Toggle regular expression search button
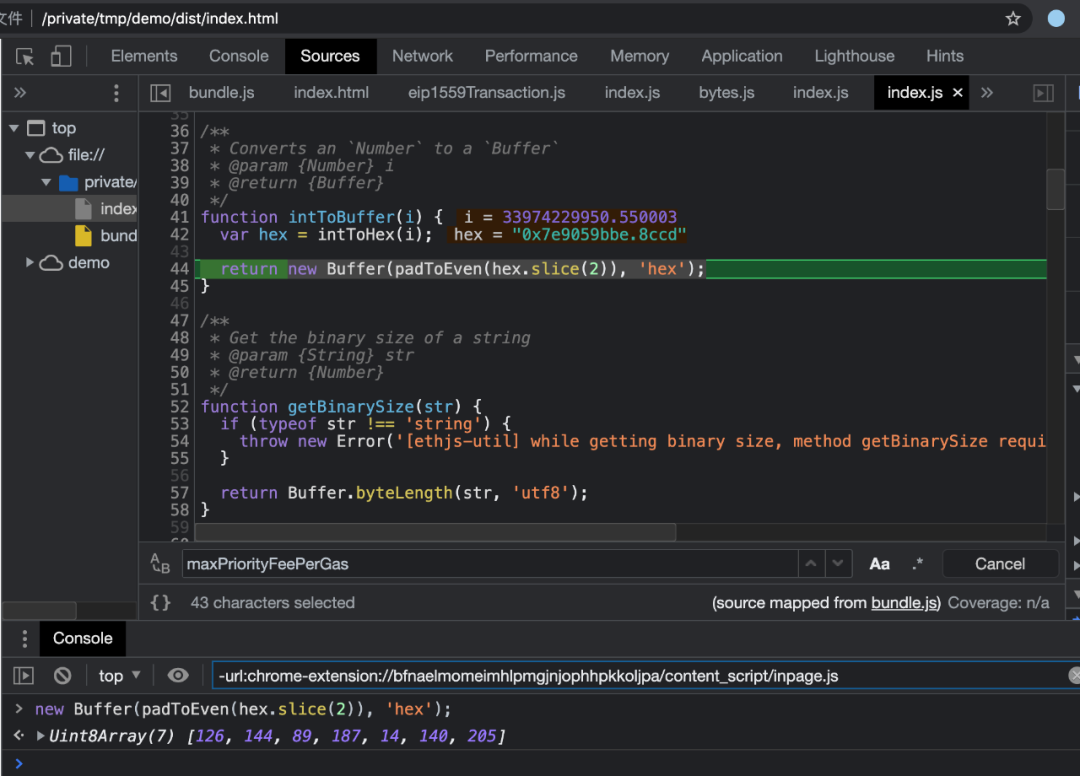Image resolution: width=1080 pixels, height=776 pixels. (x=917, y=564)
